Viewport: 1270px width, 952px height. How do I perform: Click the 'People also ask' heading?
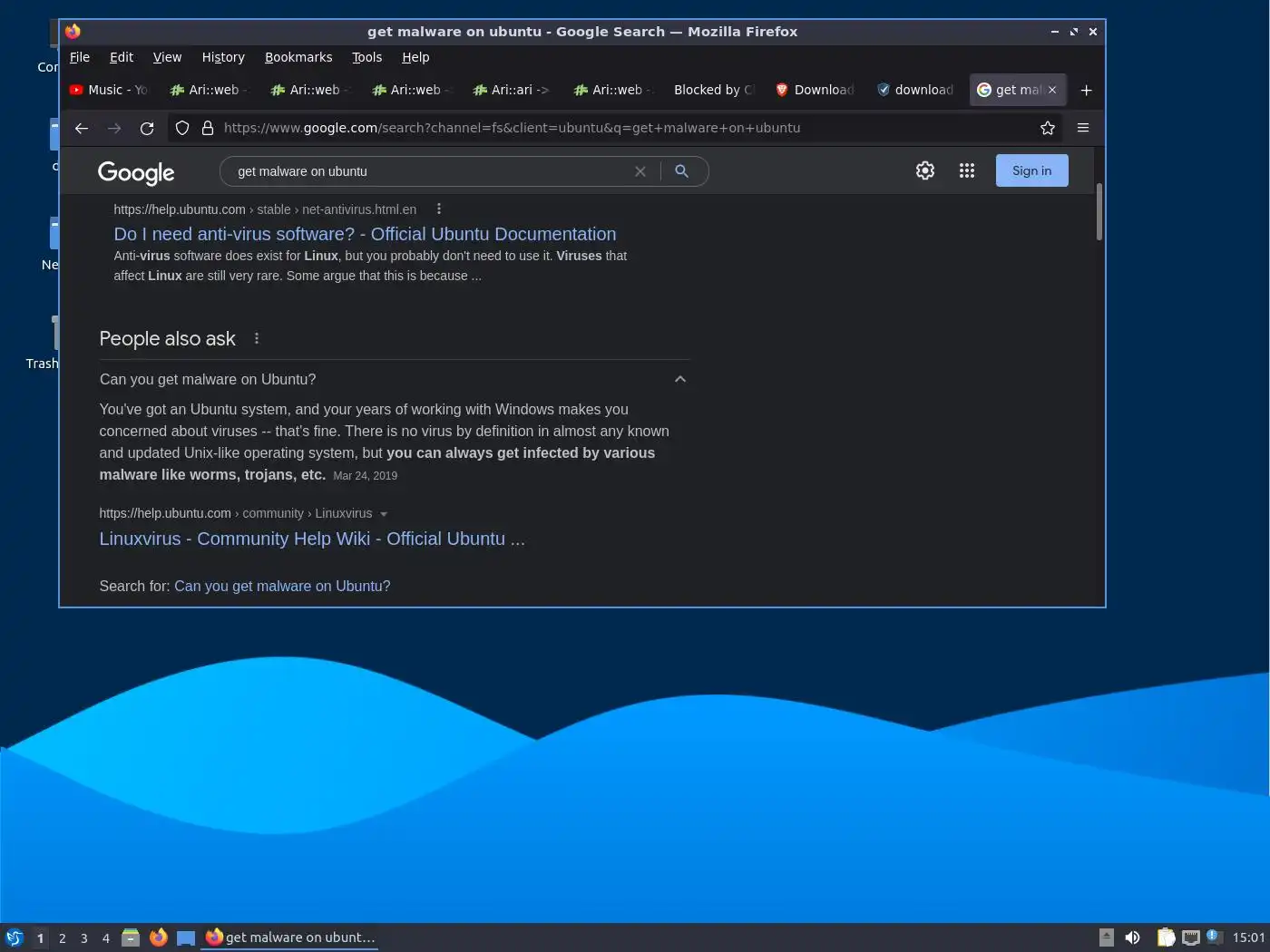pyautogui.click(x=167, y=339)
